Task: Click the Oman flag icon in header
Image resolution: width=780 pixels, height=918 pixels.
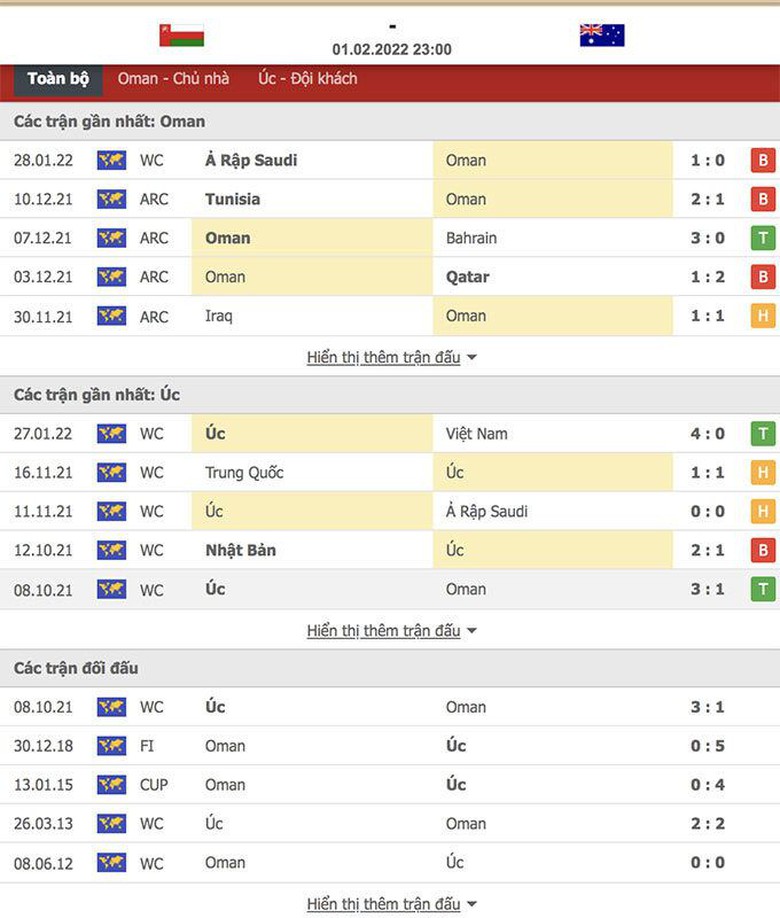Action: point(181,35)
